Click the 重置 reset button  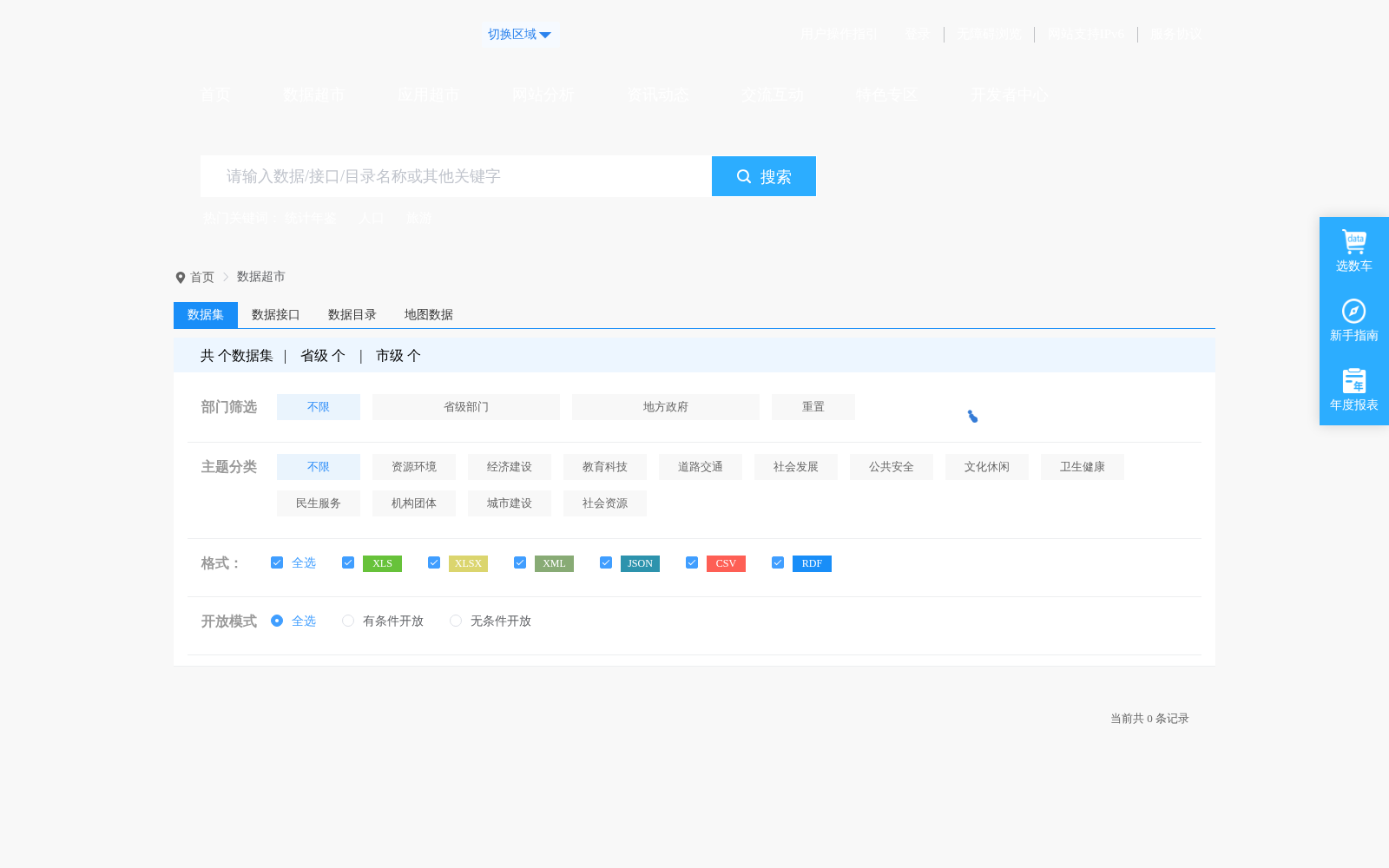tap(813, 407)
